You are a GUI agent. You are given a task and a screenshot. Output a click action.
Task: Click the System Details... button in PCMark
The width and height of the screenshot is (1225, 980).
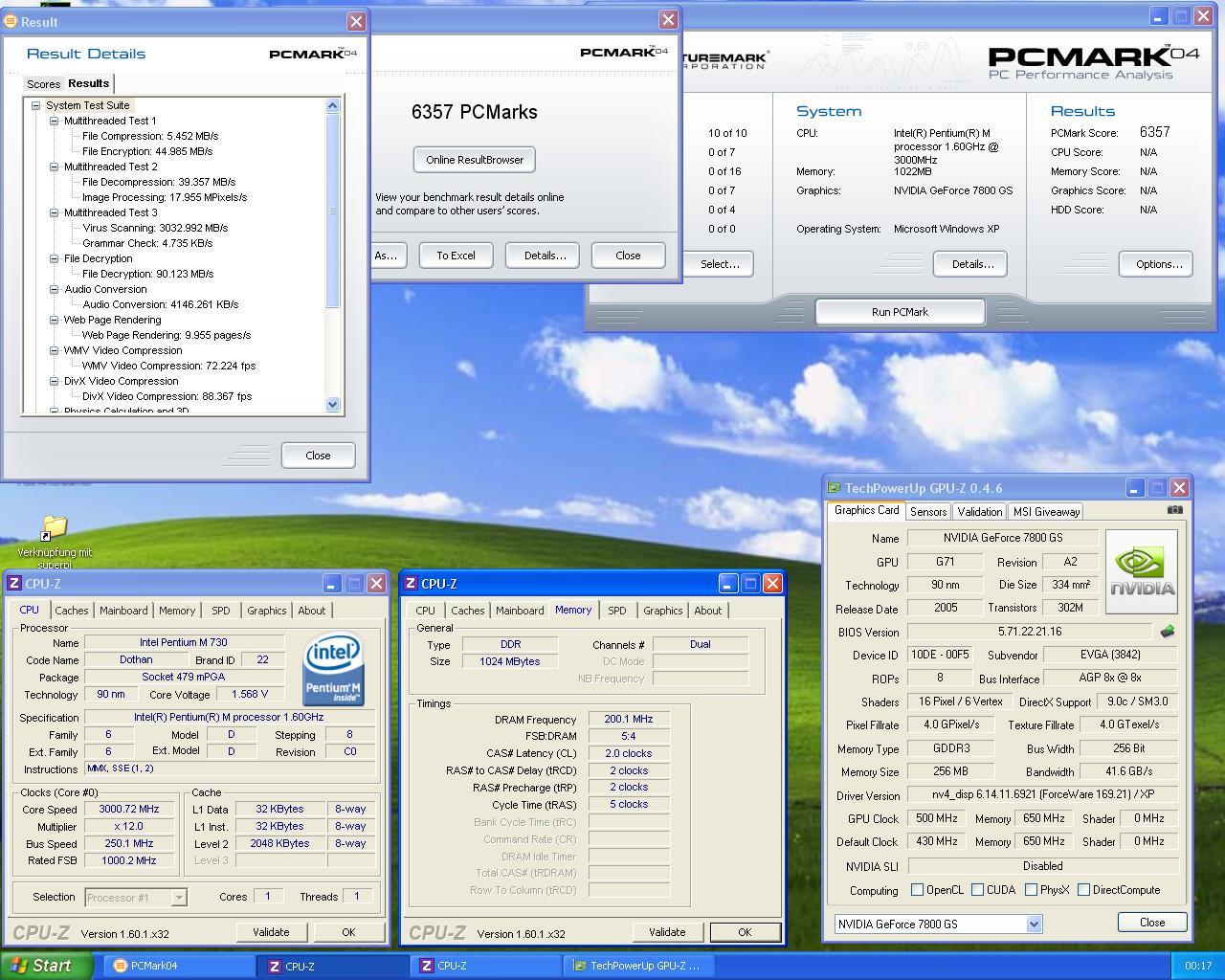tap(969, 264)
